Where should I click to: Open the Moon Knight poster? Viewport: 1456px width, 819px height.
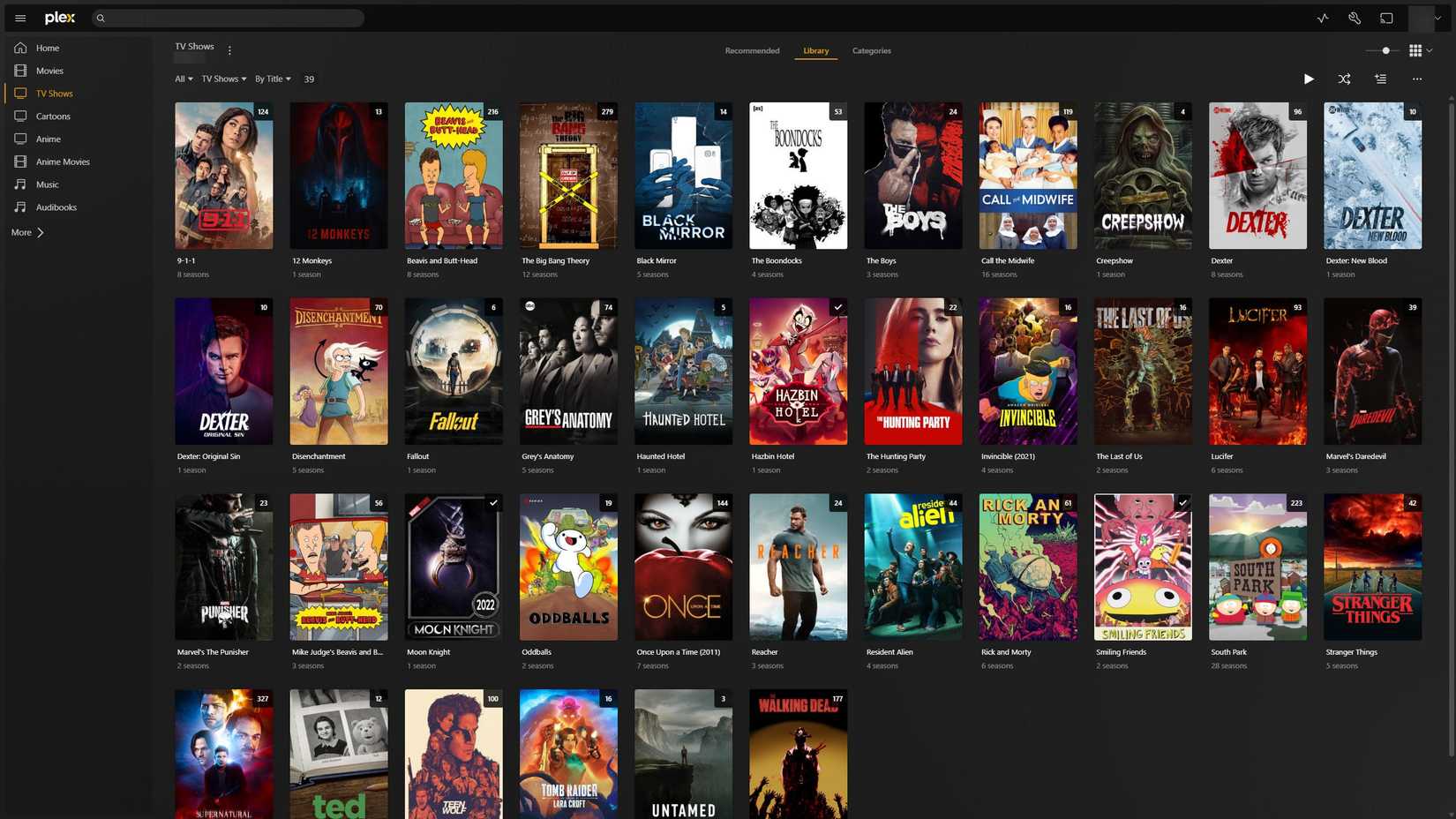coord(454,567)
